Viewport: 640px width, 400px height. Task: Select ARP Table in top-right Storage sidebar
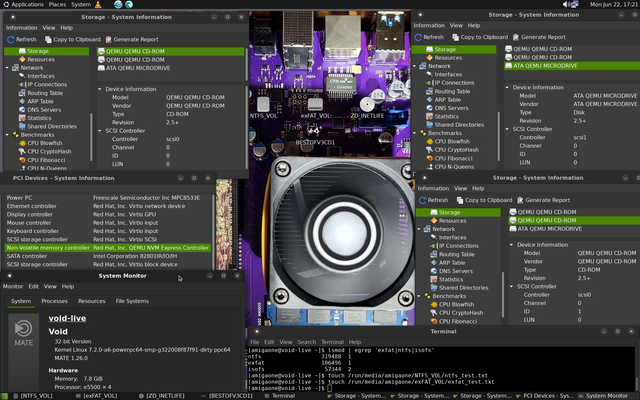(448, 100)
